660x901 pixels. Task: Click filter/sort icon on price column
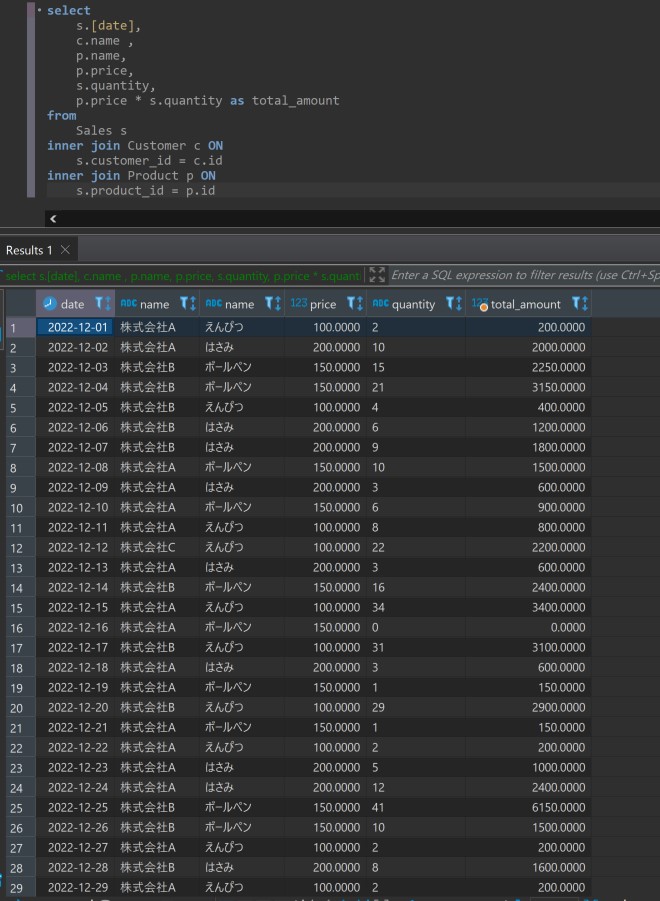[354, 304]
